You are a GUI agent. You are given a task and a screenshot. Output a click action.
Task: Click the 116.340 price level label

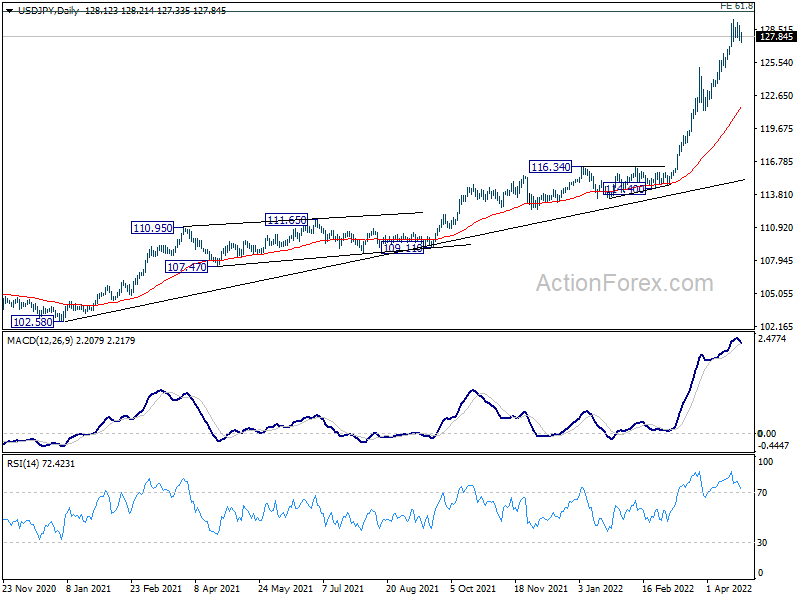click(550, 166)
